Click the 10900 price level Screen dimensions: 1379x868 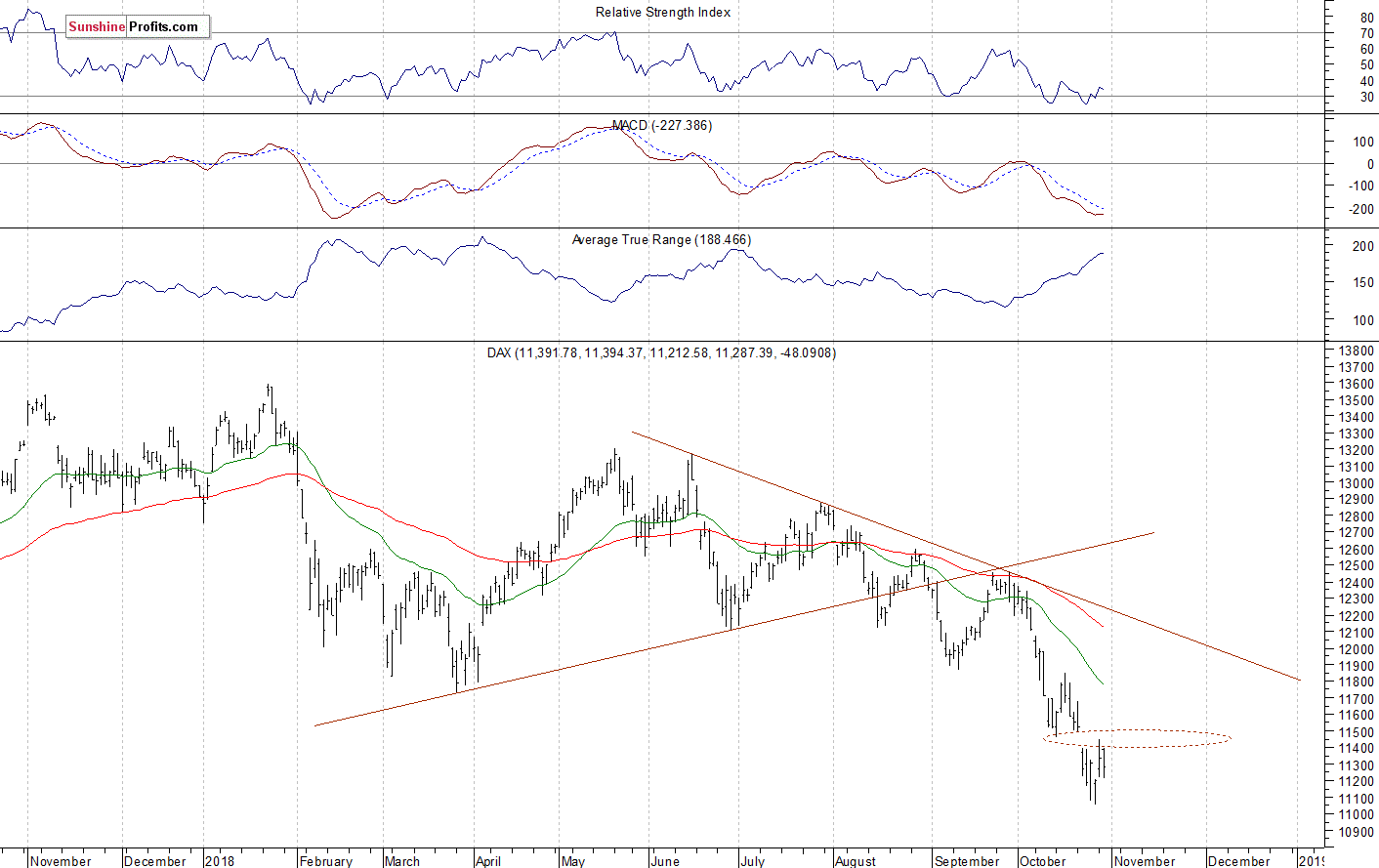(x=1358, y=833)
